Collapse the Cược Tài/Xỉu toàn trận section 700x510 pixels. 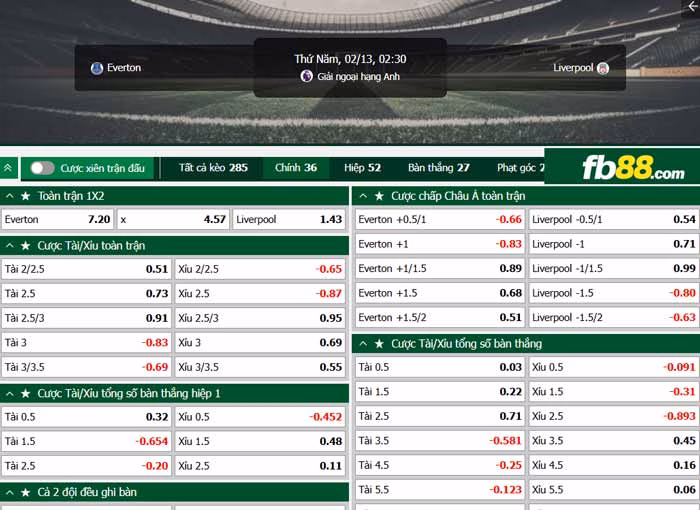coord(10,246)
